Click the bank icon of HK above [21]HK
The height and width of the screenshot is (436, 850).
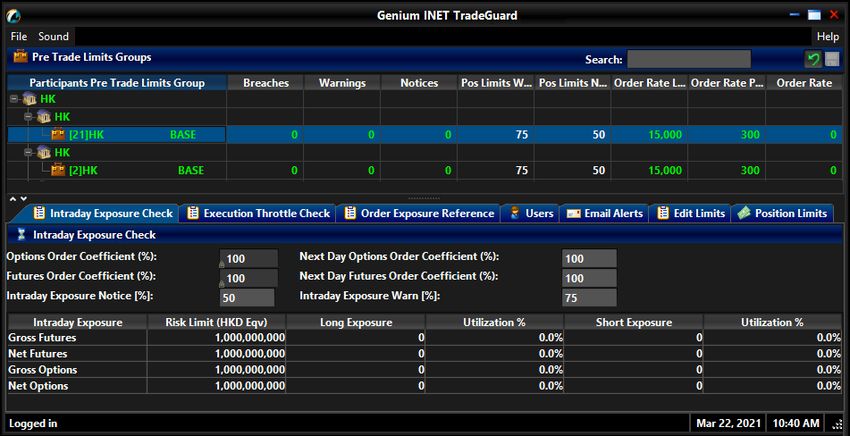[x=44, y=117]
